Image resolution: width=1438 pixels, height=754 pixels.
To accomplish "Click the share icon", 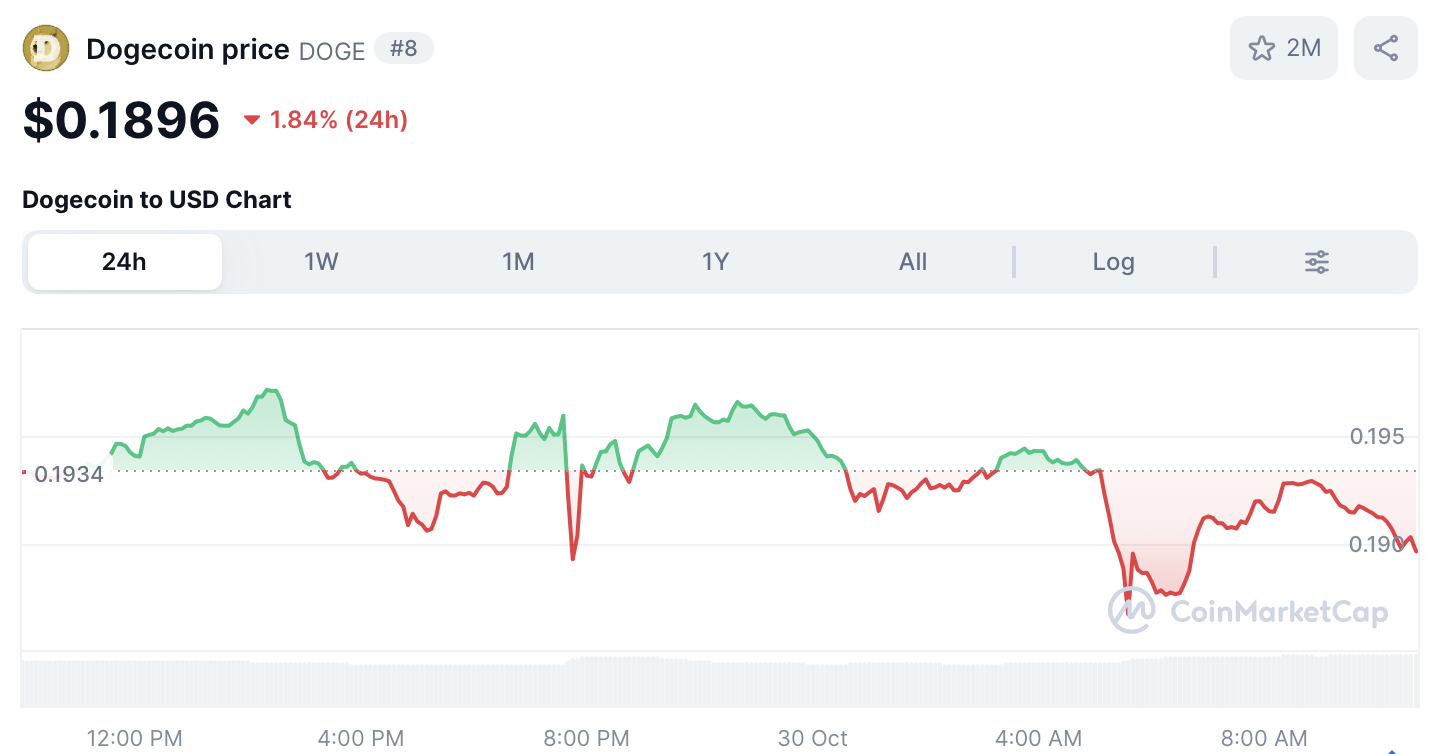I will point(1385,47).
